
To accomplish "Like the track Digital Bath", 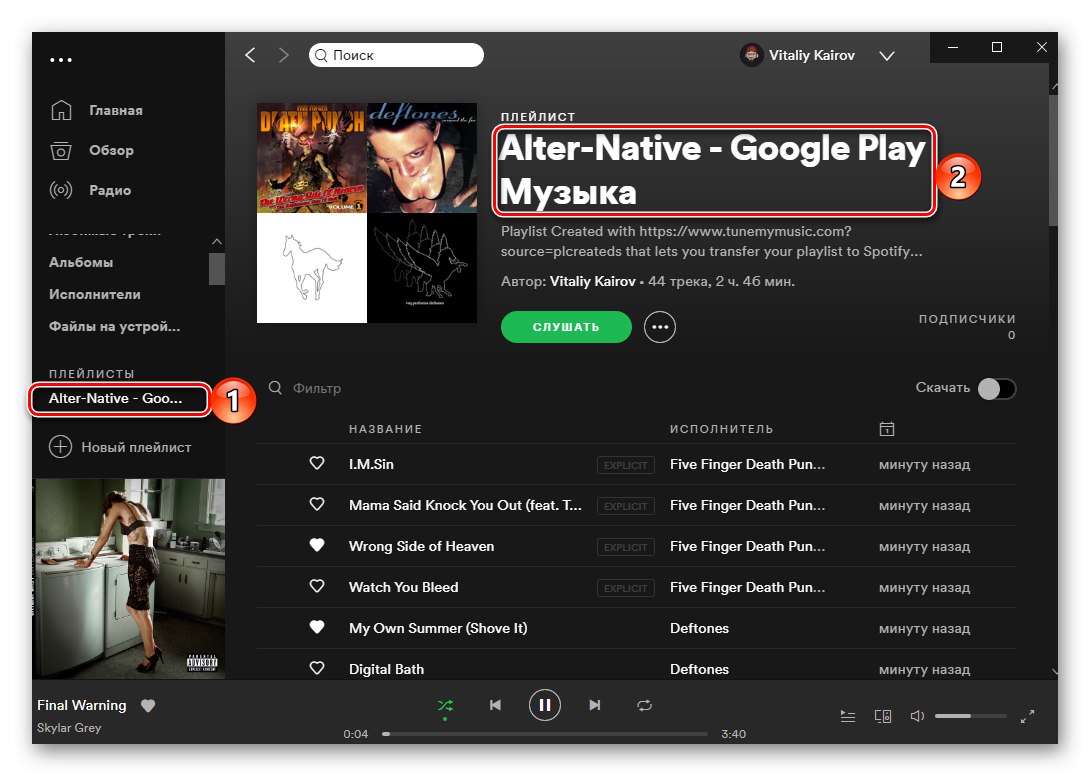I will tap(317, 668).
